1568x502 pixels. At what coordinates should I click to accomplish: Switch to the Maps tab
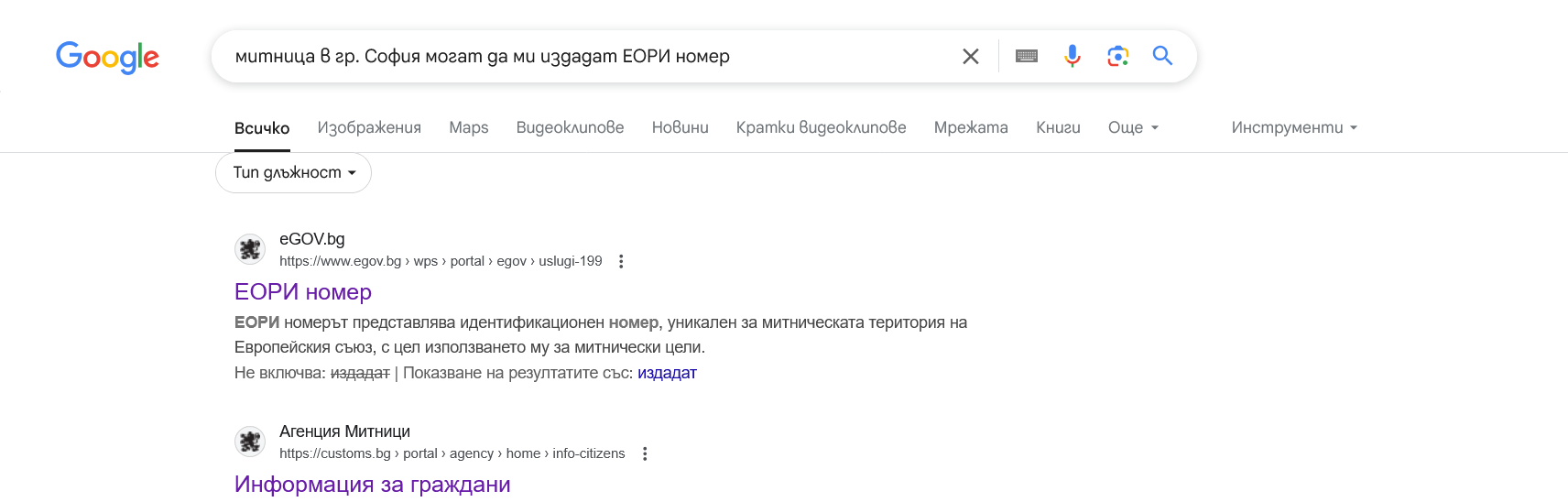pos(469,127)
